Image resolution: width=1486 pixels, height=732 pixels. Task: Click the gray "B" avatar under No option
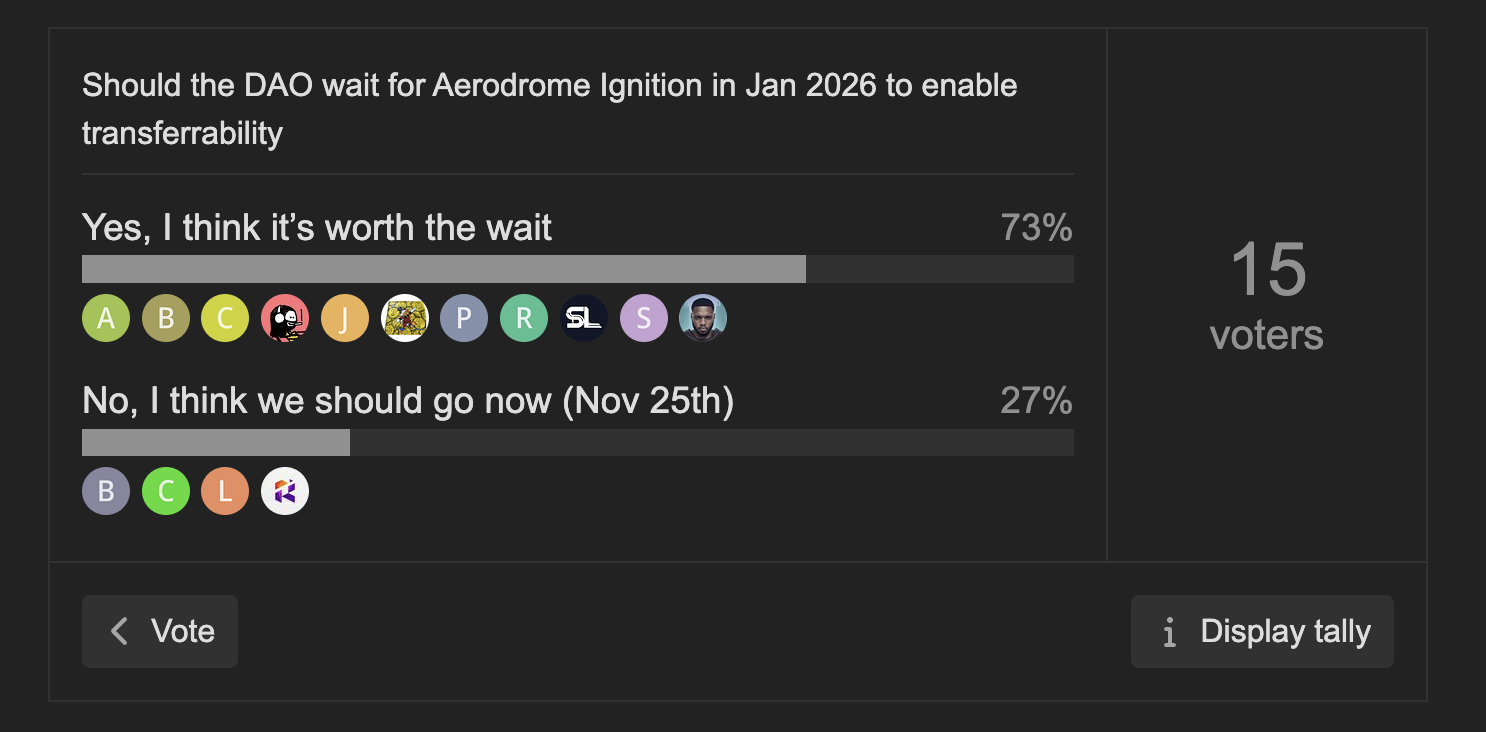tap(106, 491)
